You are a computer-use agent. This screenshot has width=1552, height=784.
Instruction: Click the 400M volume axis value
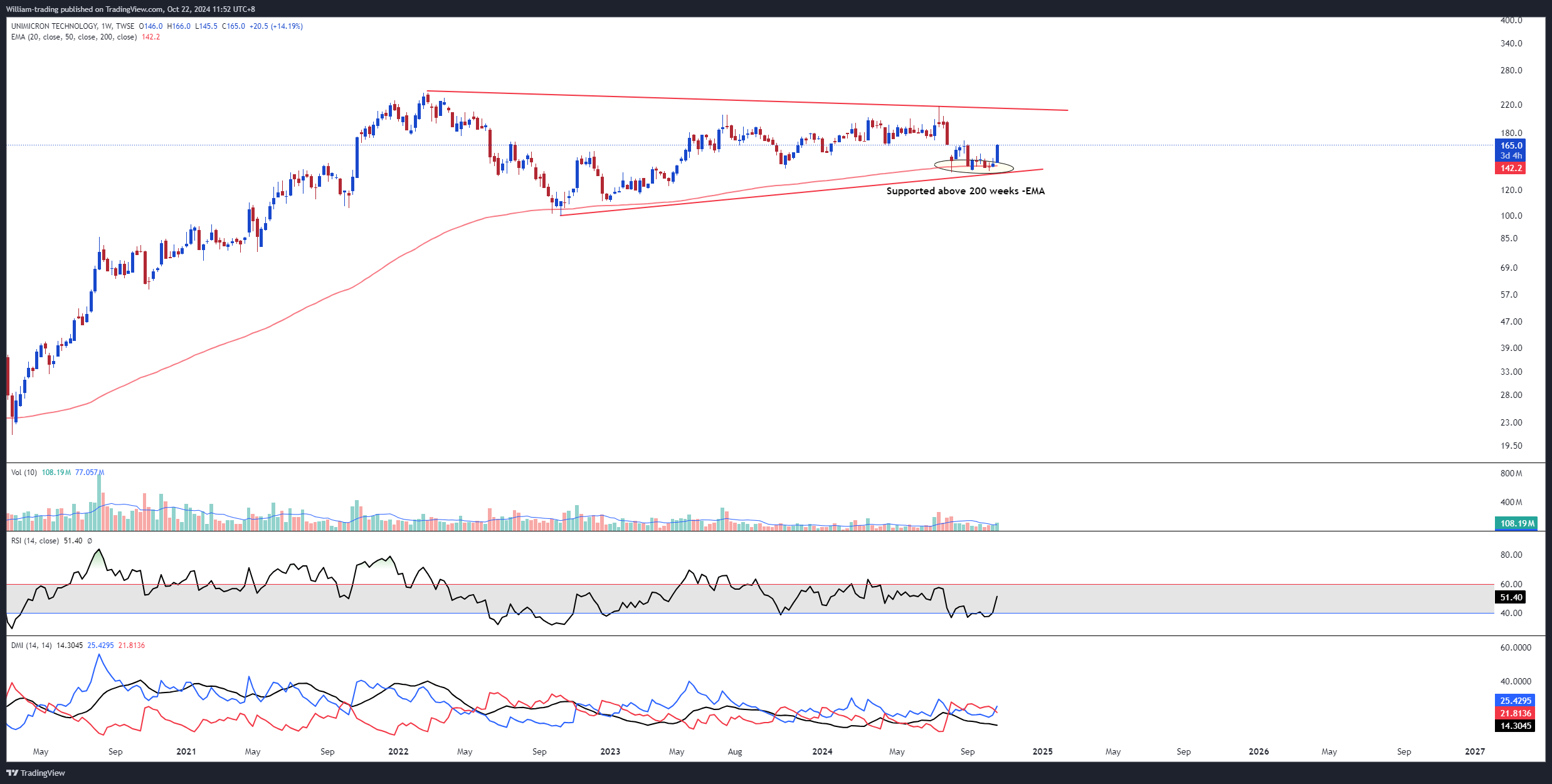pos(1511,502)
